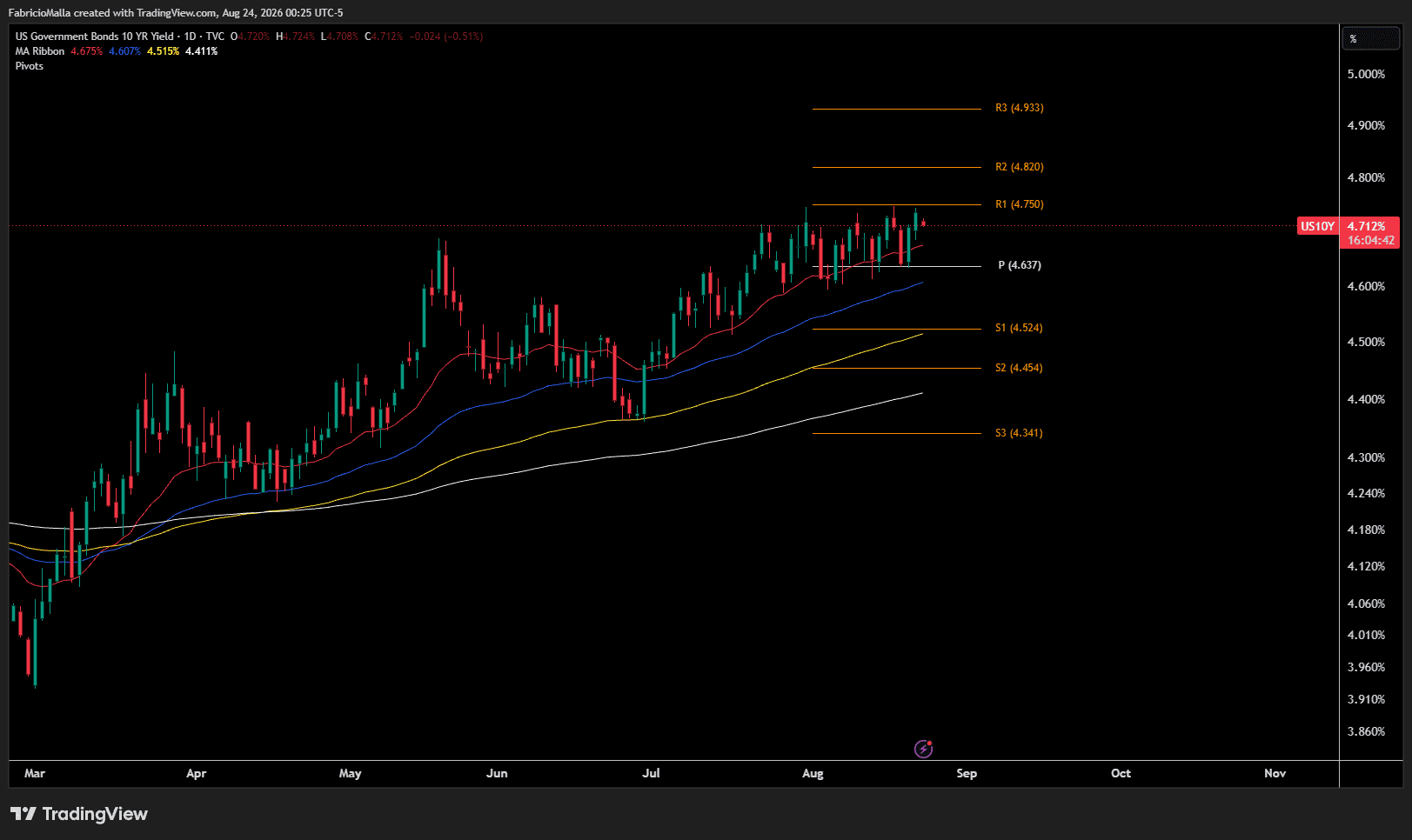Click the 4.500% price axis label

click(x=1367, y=342)
